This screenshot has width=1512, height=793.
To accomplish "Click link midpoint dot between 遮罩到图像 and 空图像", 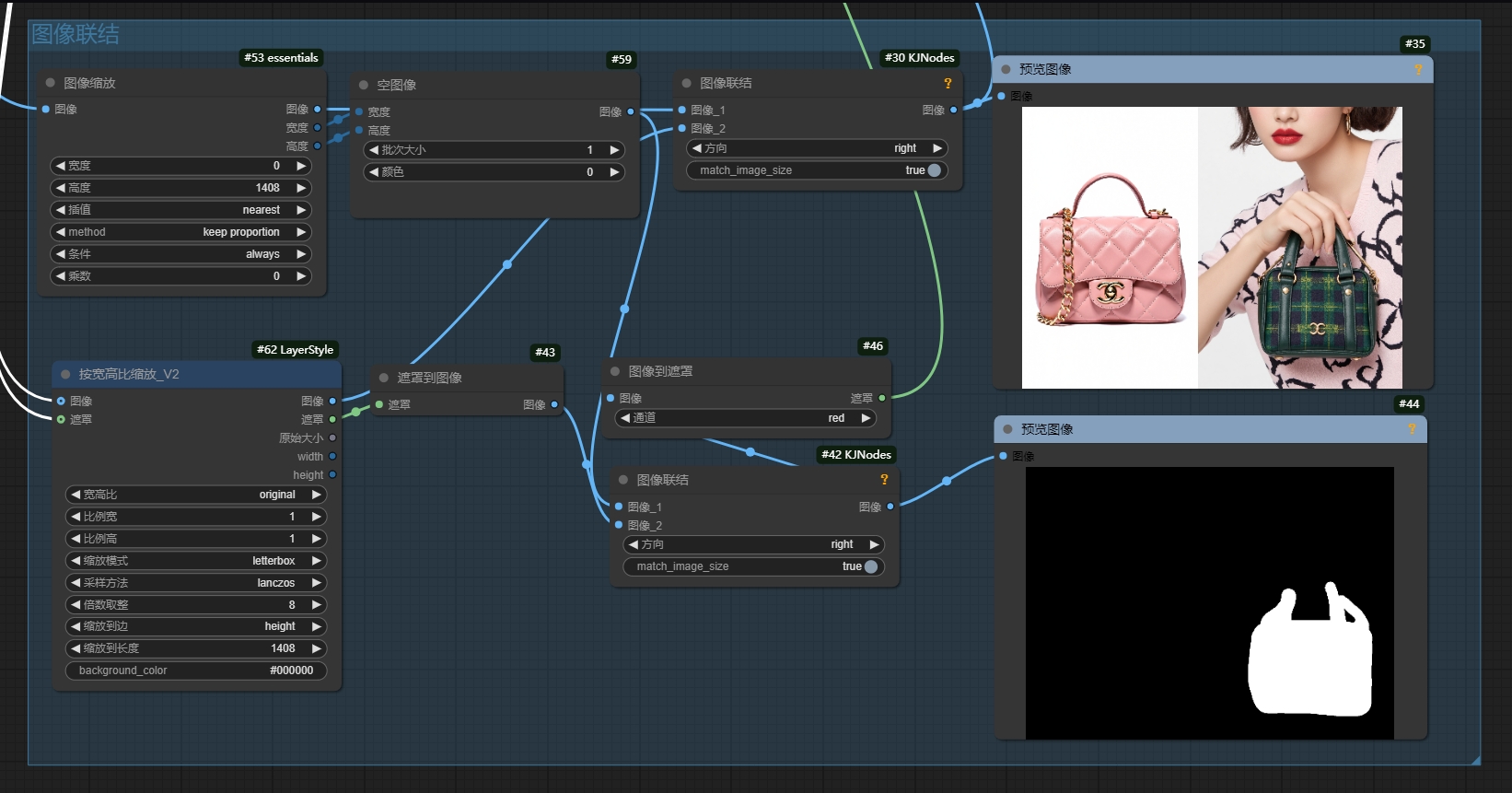I will (507, 264).
